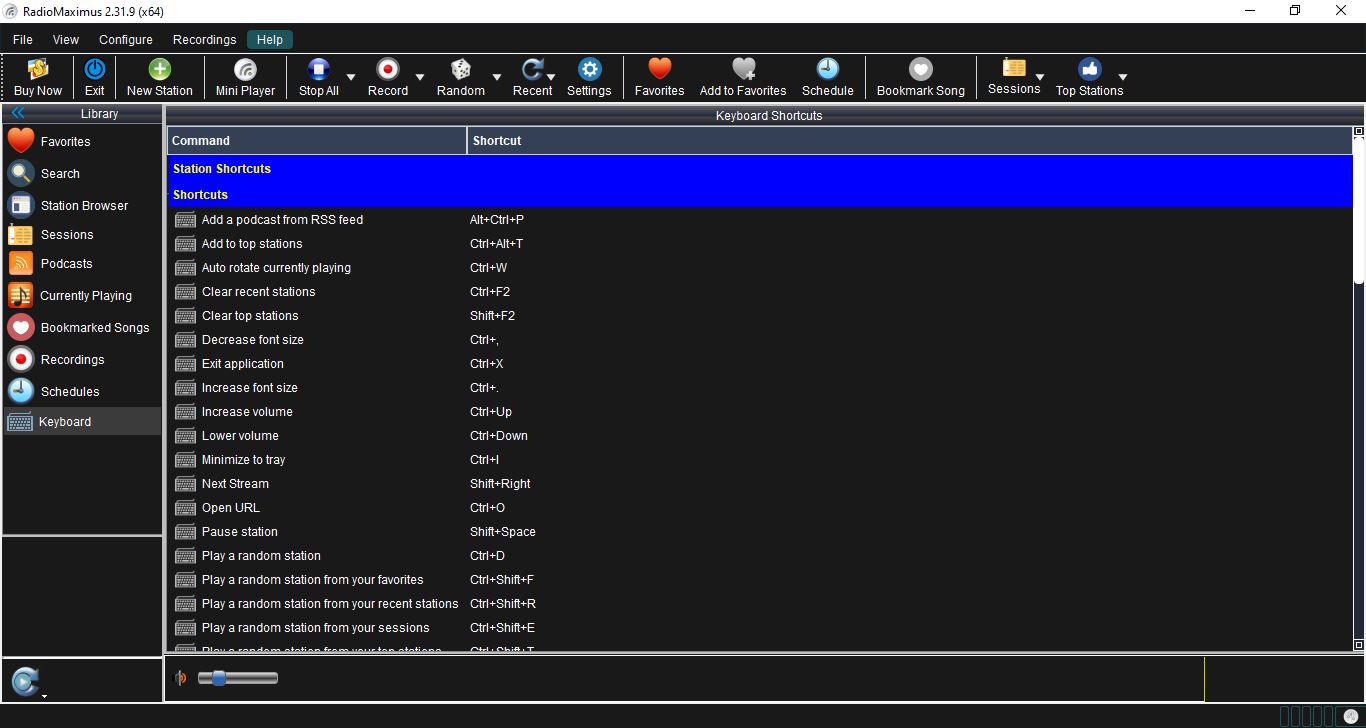Open Favorites in the Library sidebar

[x=82, y=141]
